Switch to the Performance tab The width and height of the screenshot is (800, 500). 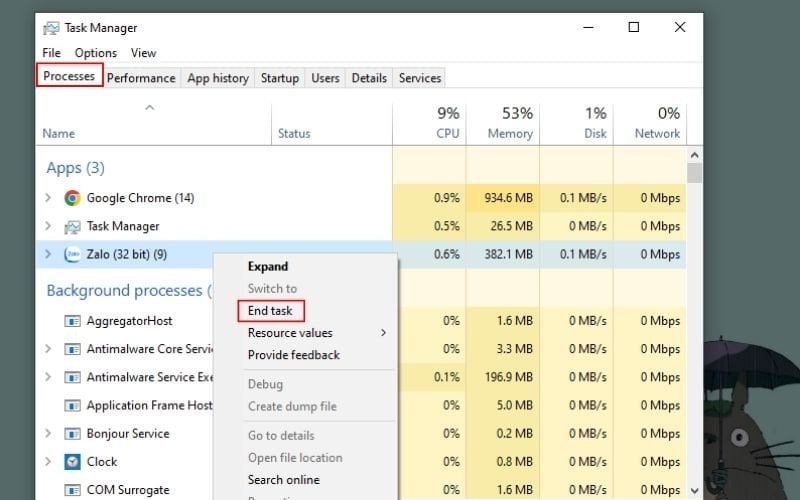(141, 78)
